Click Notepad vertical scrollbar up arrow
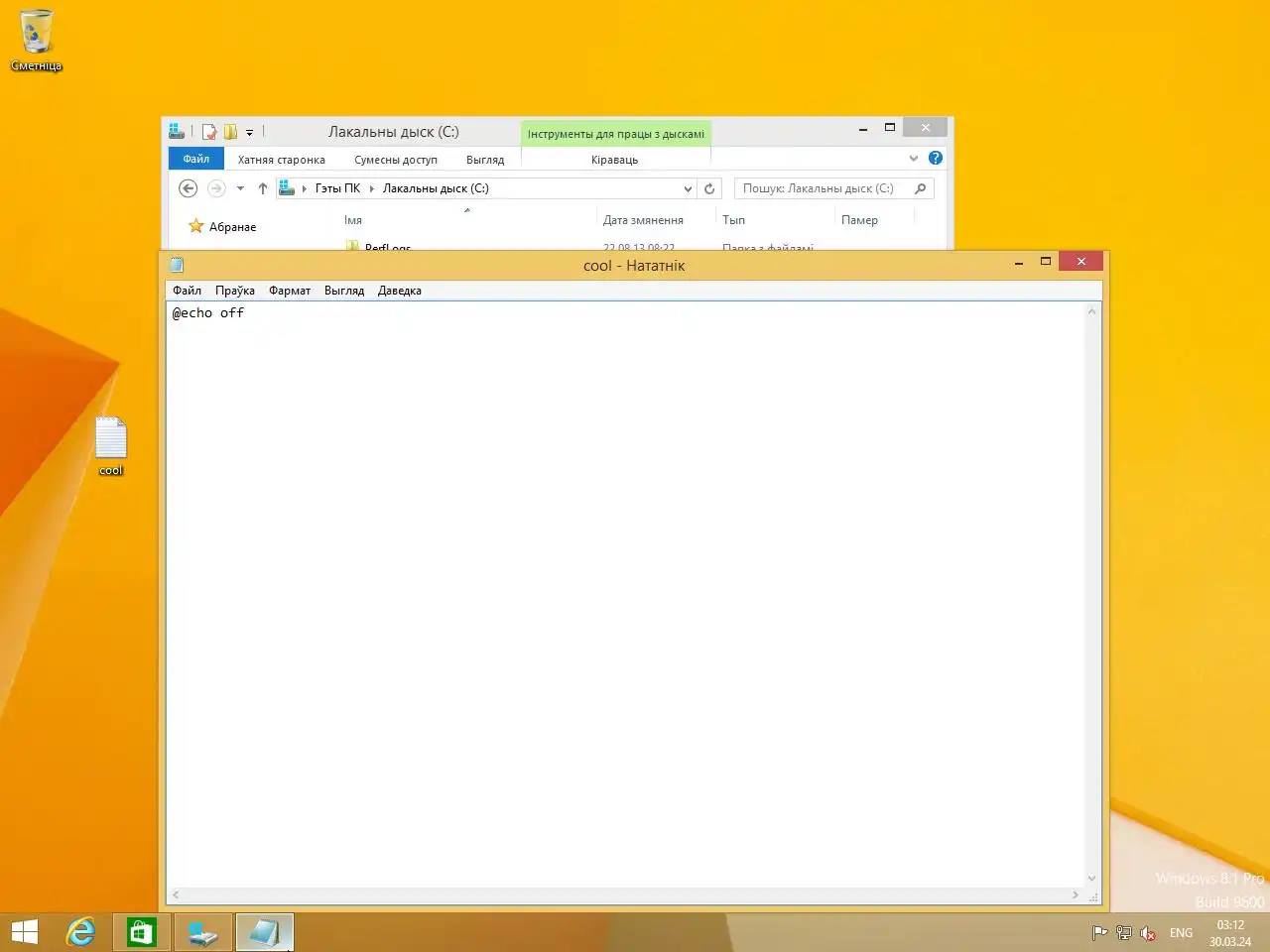Screen dimensions: 1270x952 [x=1092, y=311]
